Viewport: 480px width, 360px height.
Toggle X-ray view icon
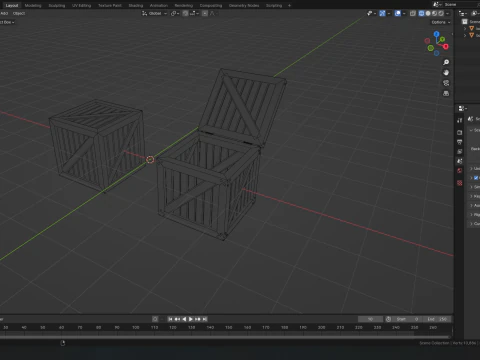click(413, 13)
